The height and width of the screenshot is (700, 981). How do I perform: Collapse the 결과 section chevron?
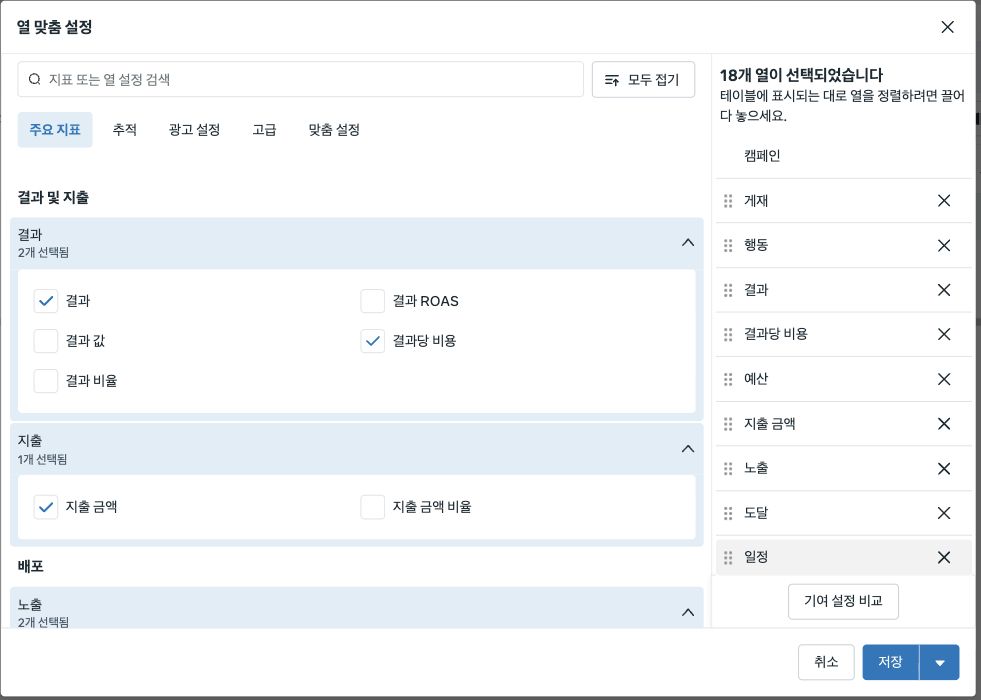(x=688, y=243)
